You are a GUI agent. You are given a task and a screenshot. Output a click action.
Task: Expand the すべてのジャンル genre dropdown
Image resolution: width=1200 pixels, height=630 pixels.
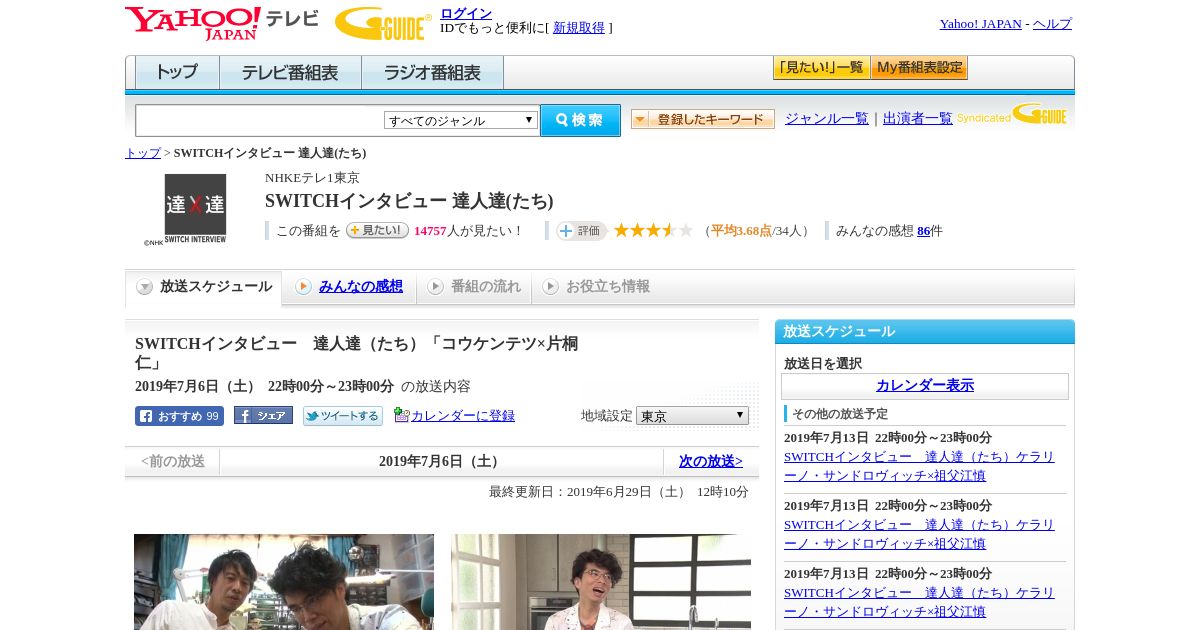pyautogui.click(x=461, y=120)
